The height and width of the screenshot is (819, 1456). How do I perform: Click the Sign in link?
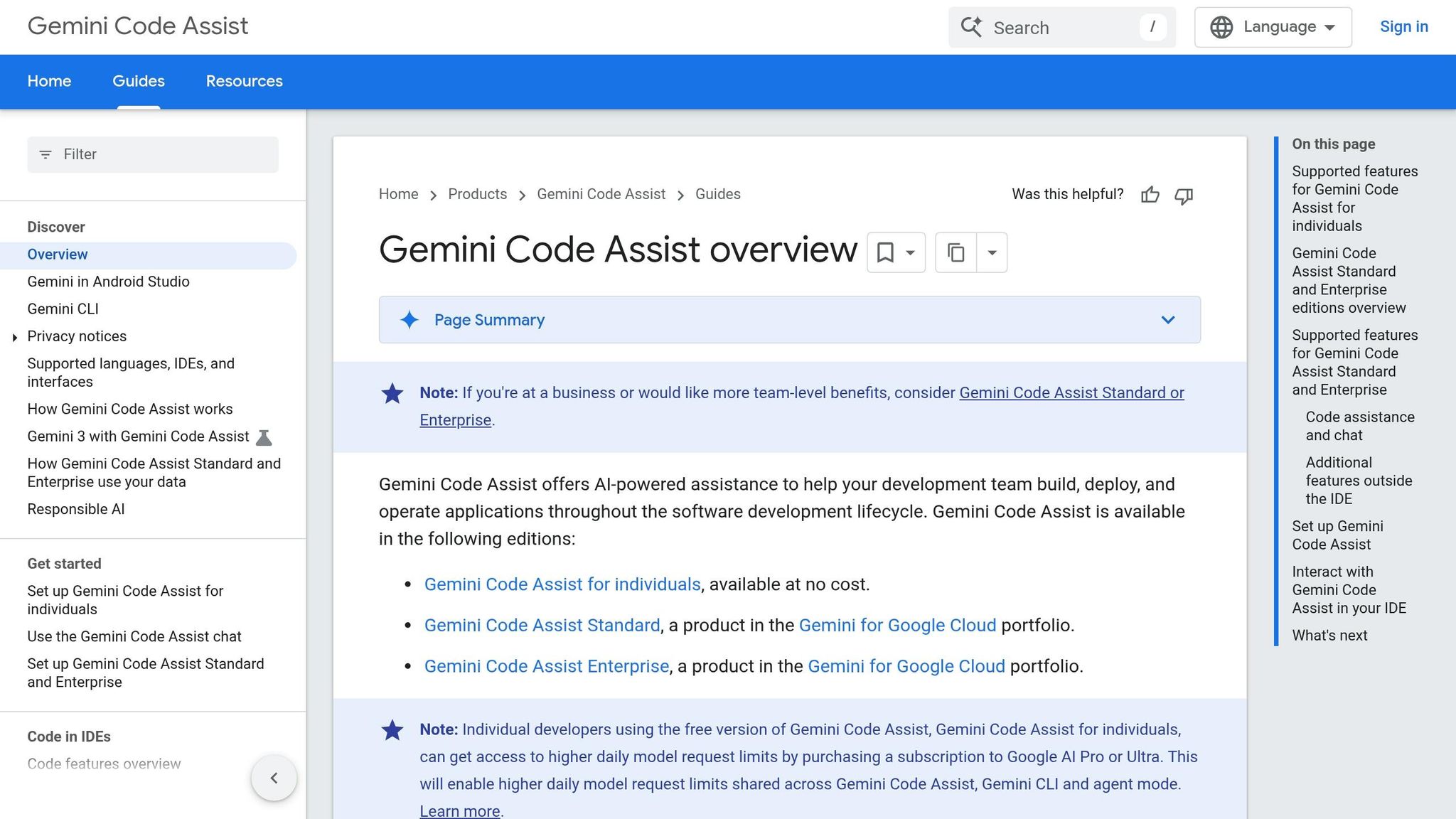pos(1404,26)
